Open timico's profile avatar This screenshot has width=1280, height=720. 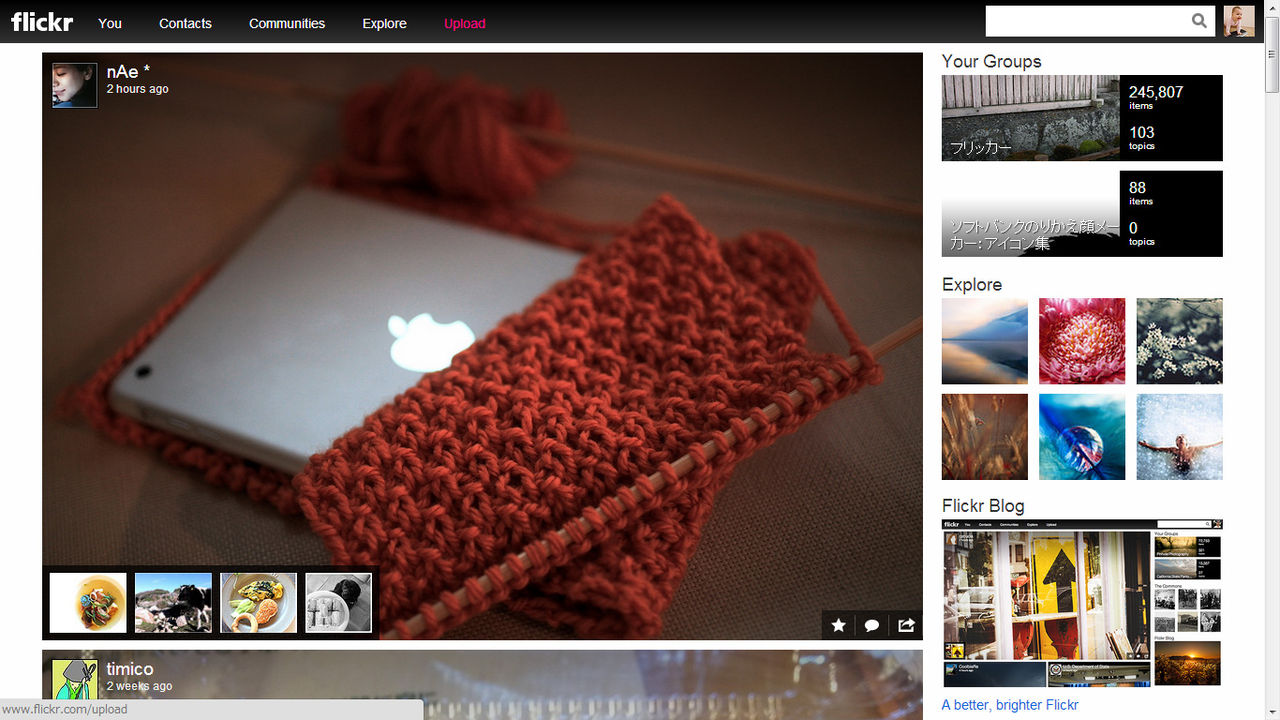(75, 682)
